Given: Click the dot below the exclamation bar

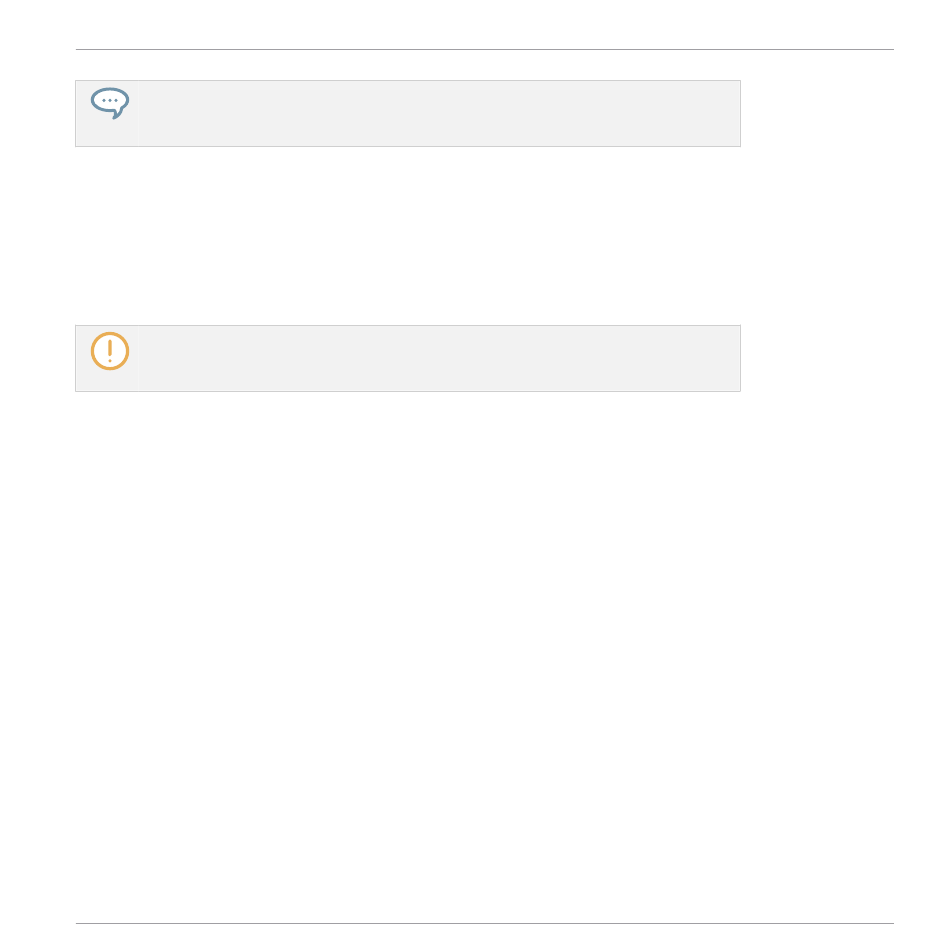Looking at the screenshot, I should 110,361.
